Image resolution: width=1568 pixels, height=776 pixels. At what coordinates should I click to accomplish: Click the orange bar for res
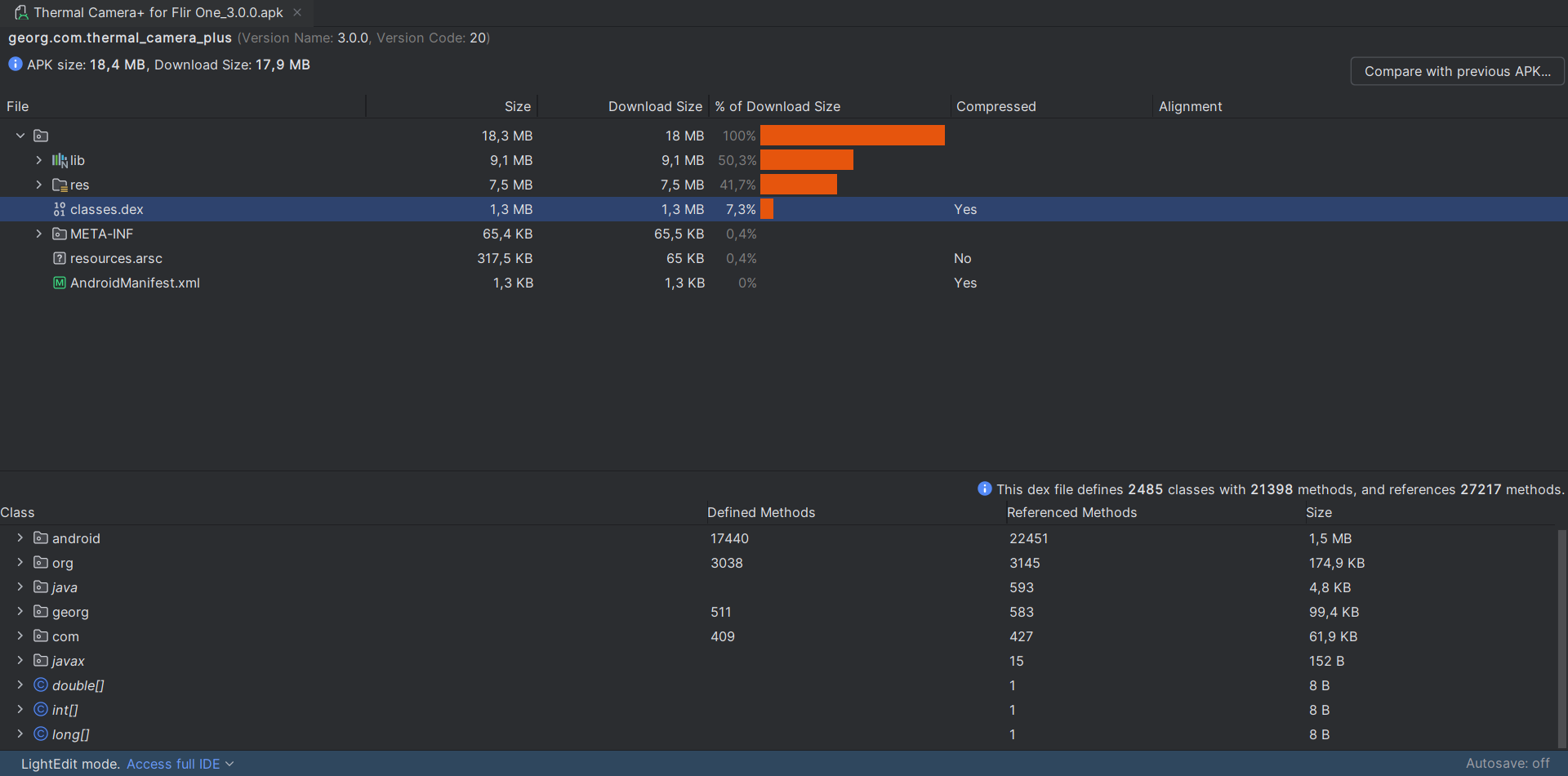(x=798, y=185)
